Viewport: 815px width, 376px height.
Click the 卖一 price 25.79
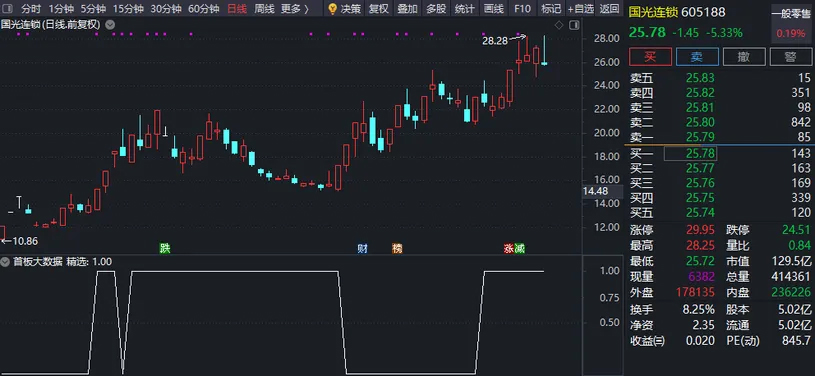pos(700,137)
